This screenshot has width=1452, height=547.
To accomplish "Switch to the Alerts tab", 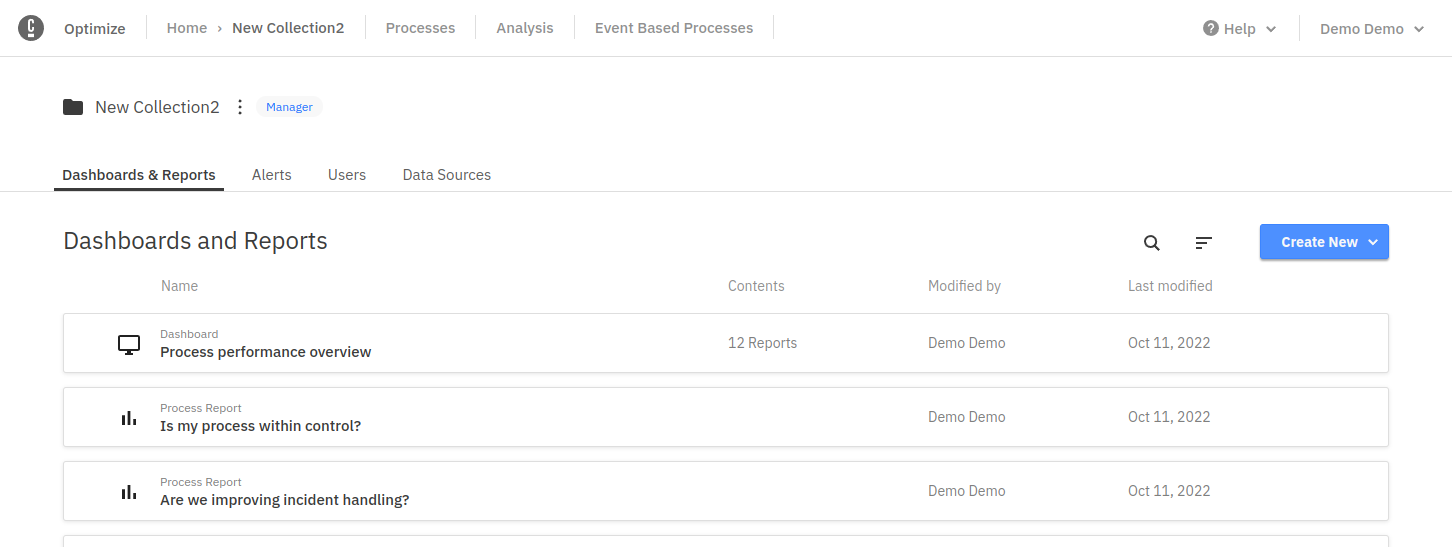I will [272, 175].
